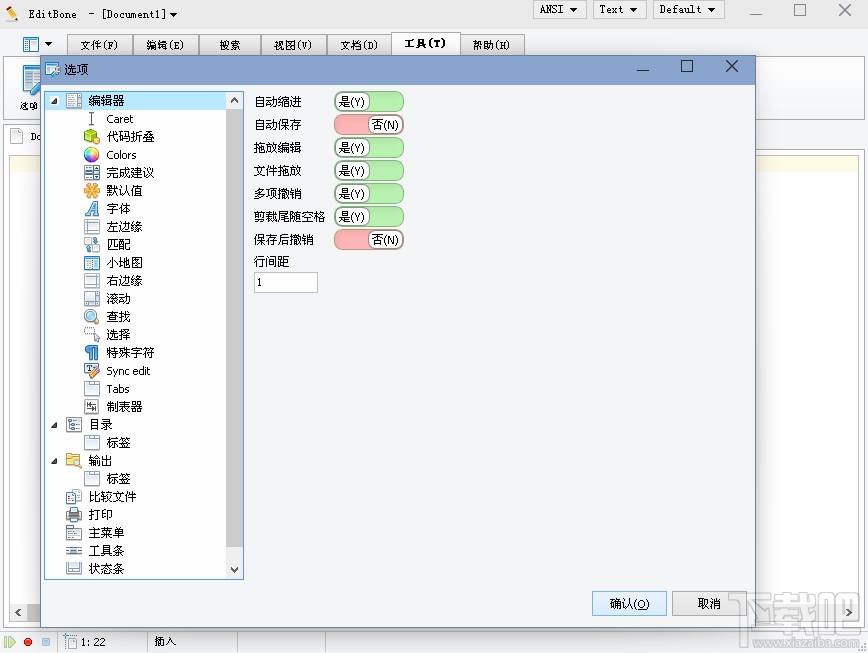Click the 打印 printer icon
The height and width of the screenshot is (653, 868).
pyautogui.click(x=75, y=514)
